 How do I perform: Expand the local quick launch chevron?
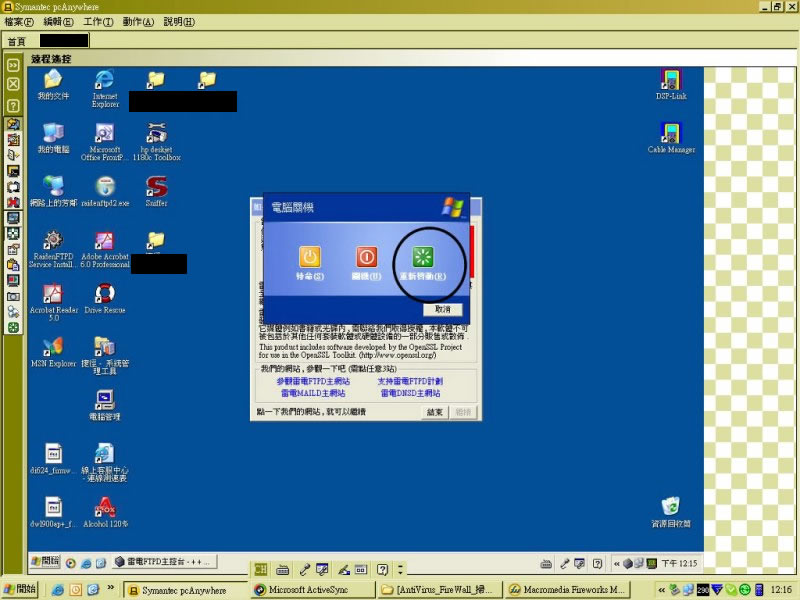pos(110,588)
